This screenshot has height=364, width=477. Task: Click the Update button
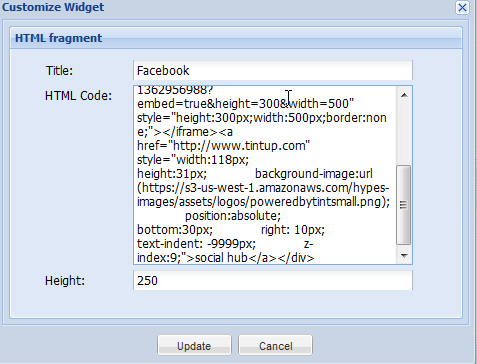click(194, 346)
